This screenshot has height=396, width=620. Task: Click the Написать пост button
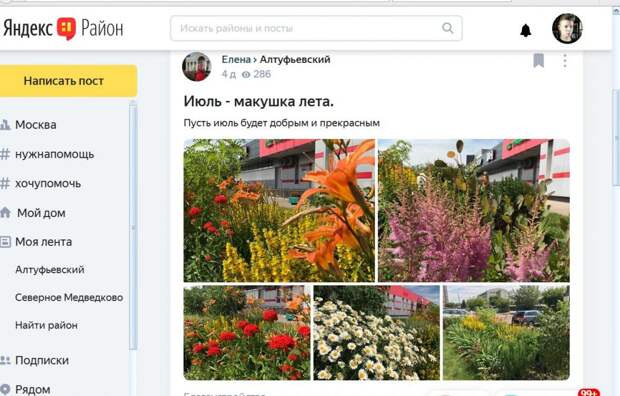point(68,81)
